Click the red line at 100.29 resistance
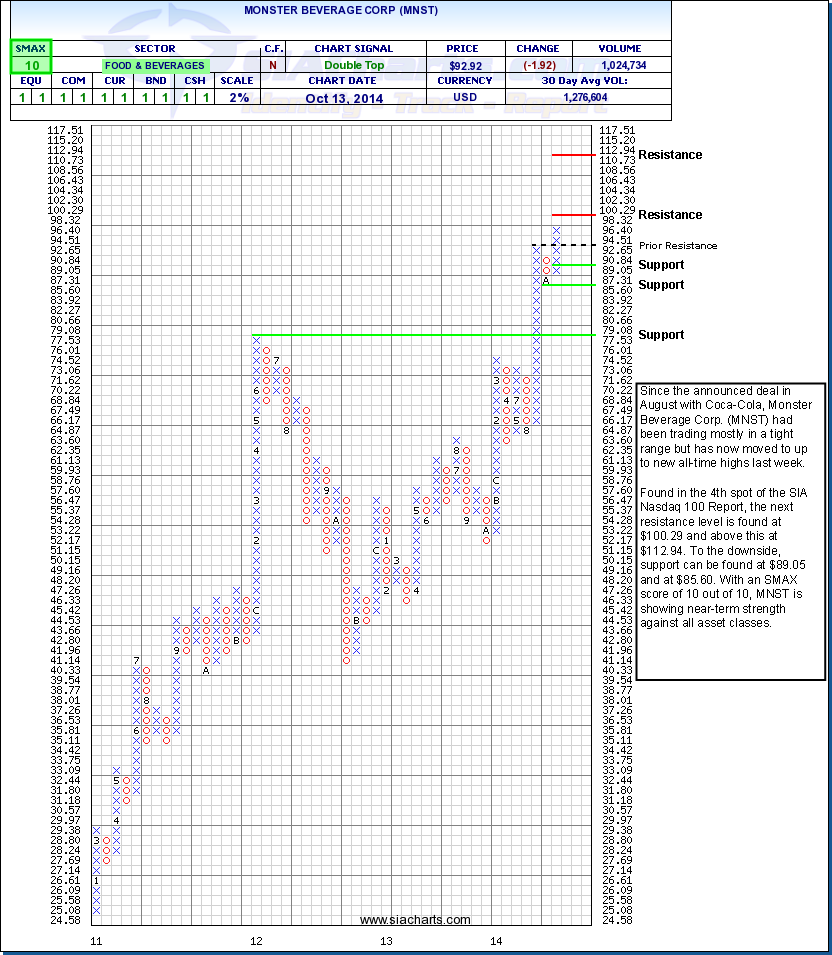Screen dimensions: 832x955 (x=574, y=215)
